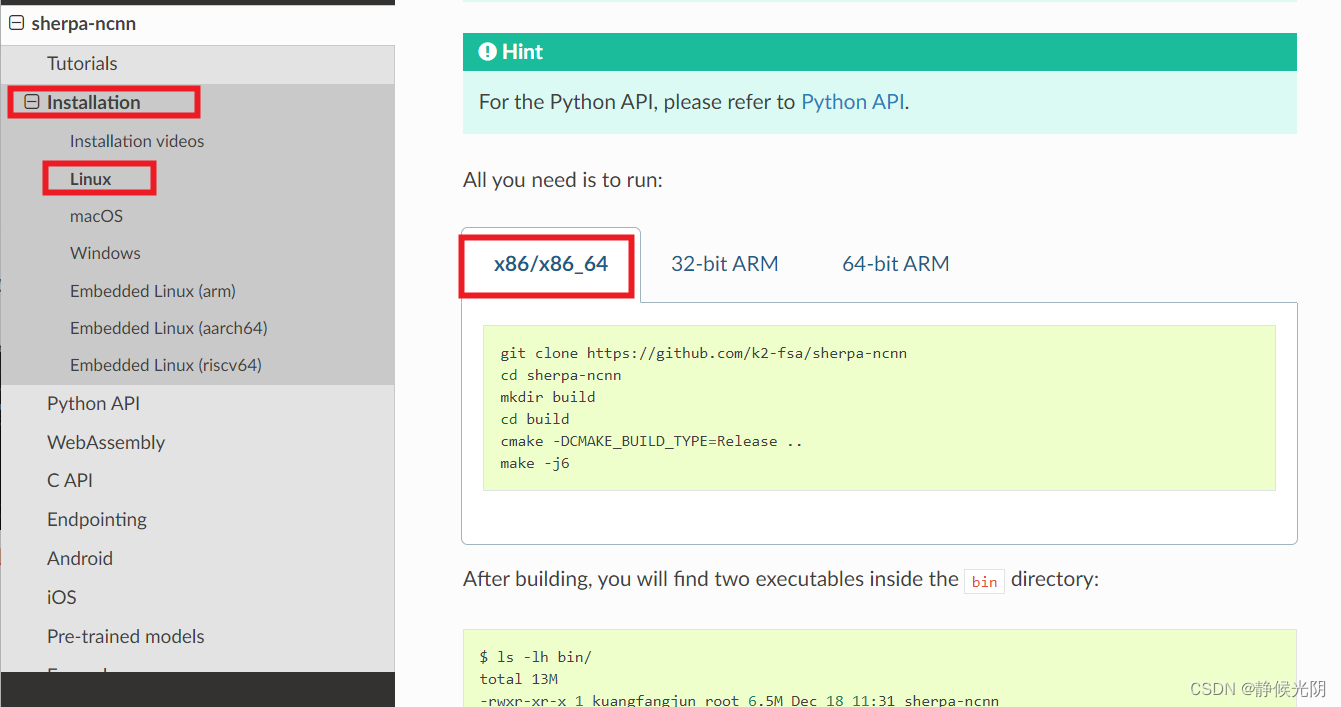Open the Windows installation page

click(x=105, y=253)
